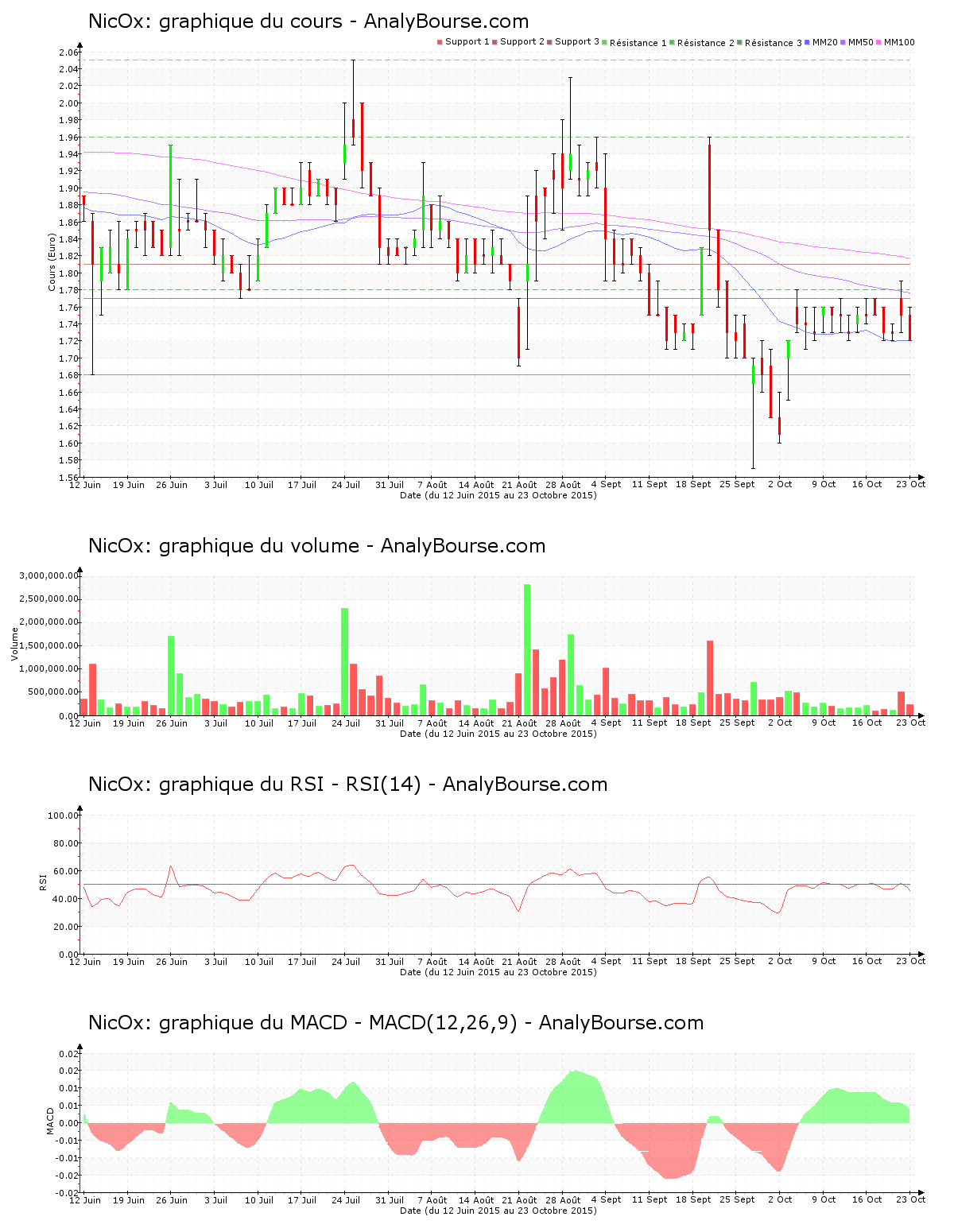Click the tall green volume bar at 26 Juin
Viewport: 954px width, 1232px height.
(x=171, y=676)
